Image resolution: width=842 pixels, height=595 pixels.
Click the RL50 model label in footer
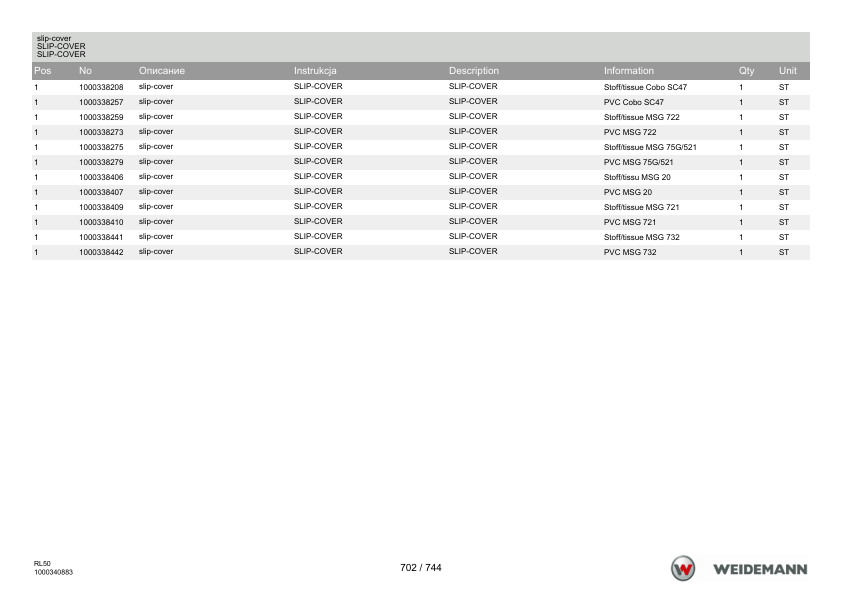coord(42,564)
